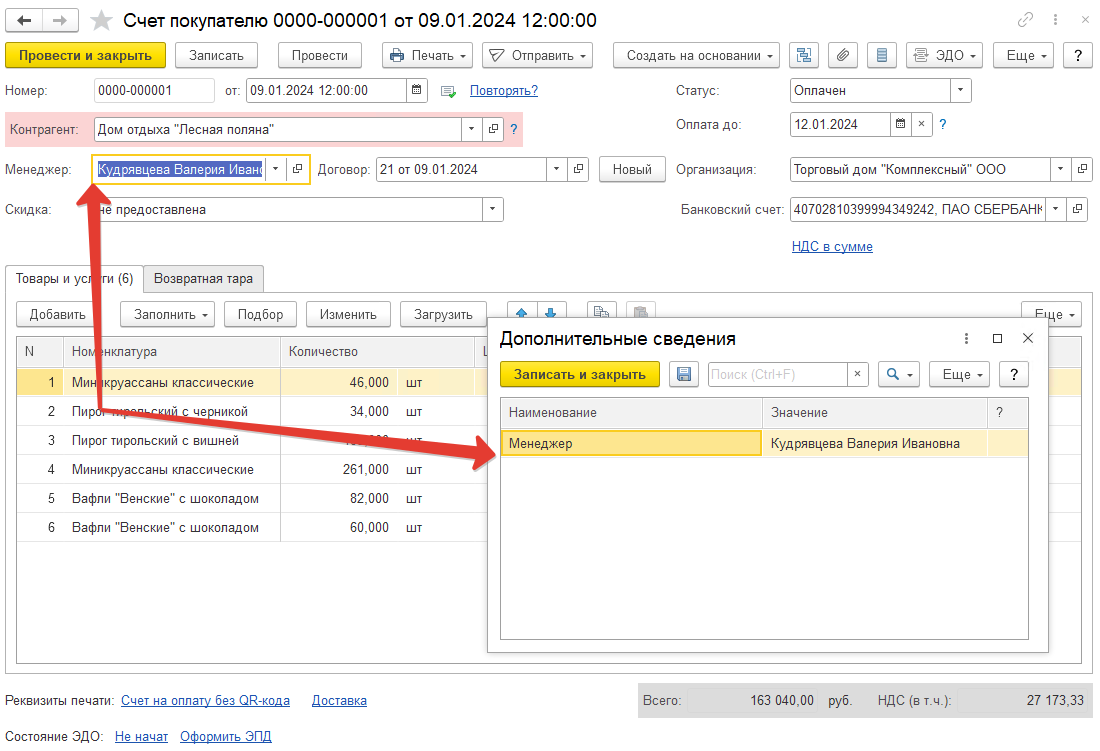
Task: Open calendar picker for invoice date
Action: tap(416, 90)
